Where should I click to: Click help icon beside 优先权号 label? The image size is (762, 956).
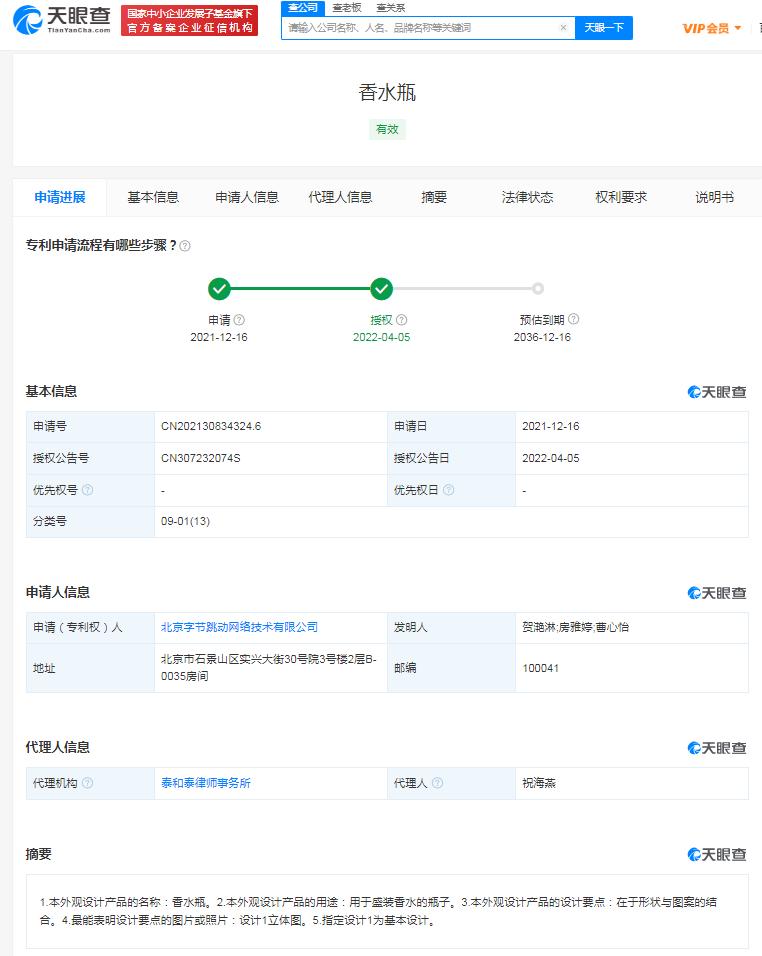pos(88,490)
